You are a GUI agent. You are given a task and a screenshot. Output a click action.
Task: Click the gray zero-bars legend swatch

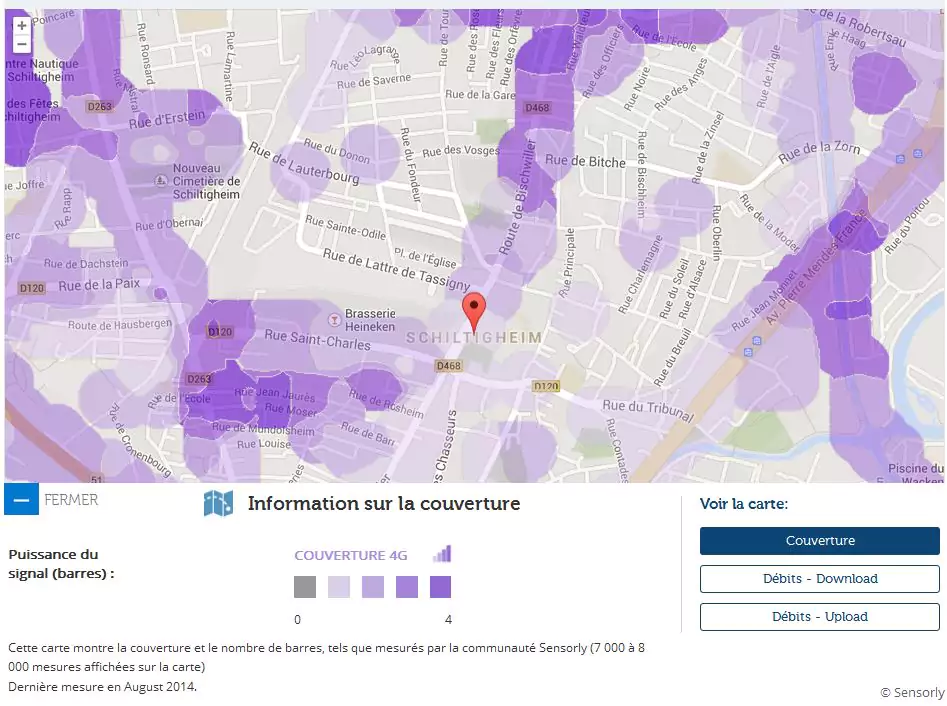pyautogui.click(x=305, y=587)
